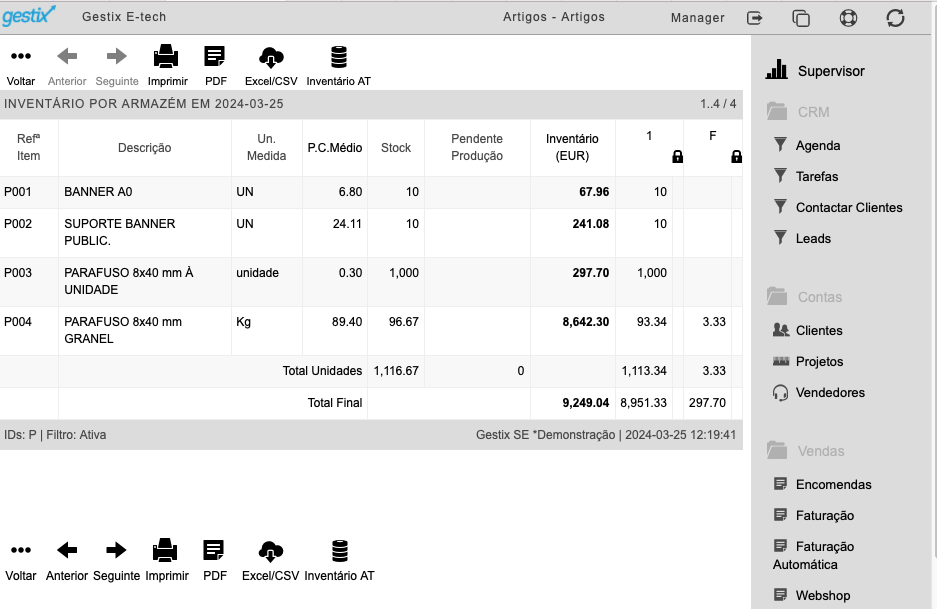Open Leads in the sidebar
Screen dimensions: 937x609
(x=813, y=238)
